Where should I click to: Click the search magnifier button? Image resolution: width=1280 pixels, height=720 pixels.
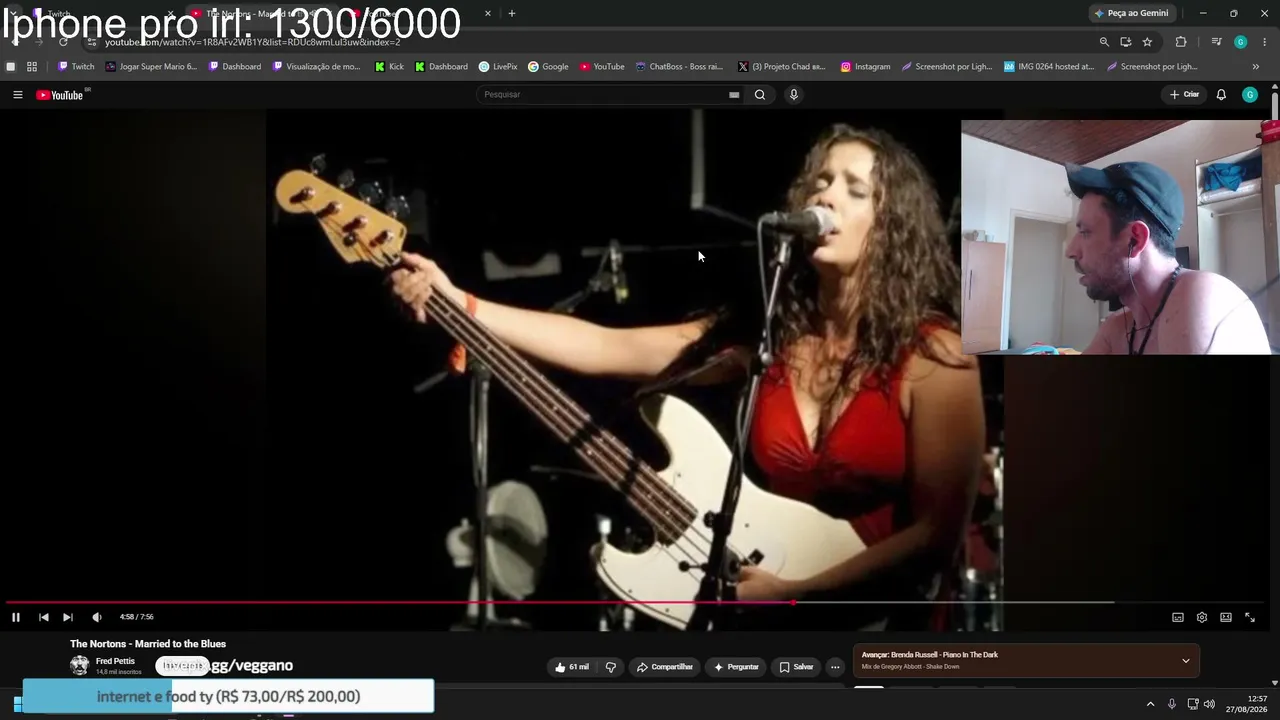(760, 95)
